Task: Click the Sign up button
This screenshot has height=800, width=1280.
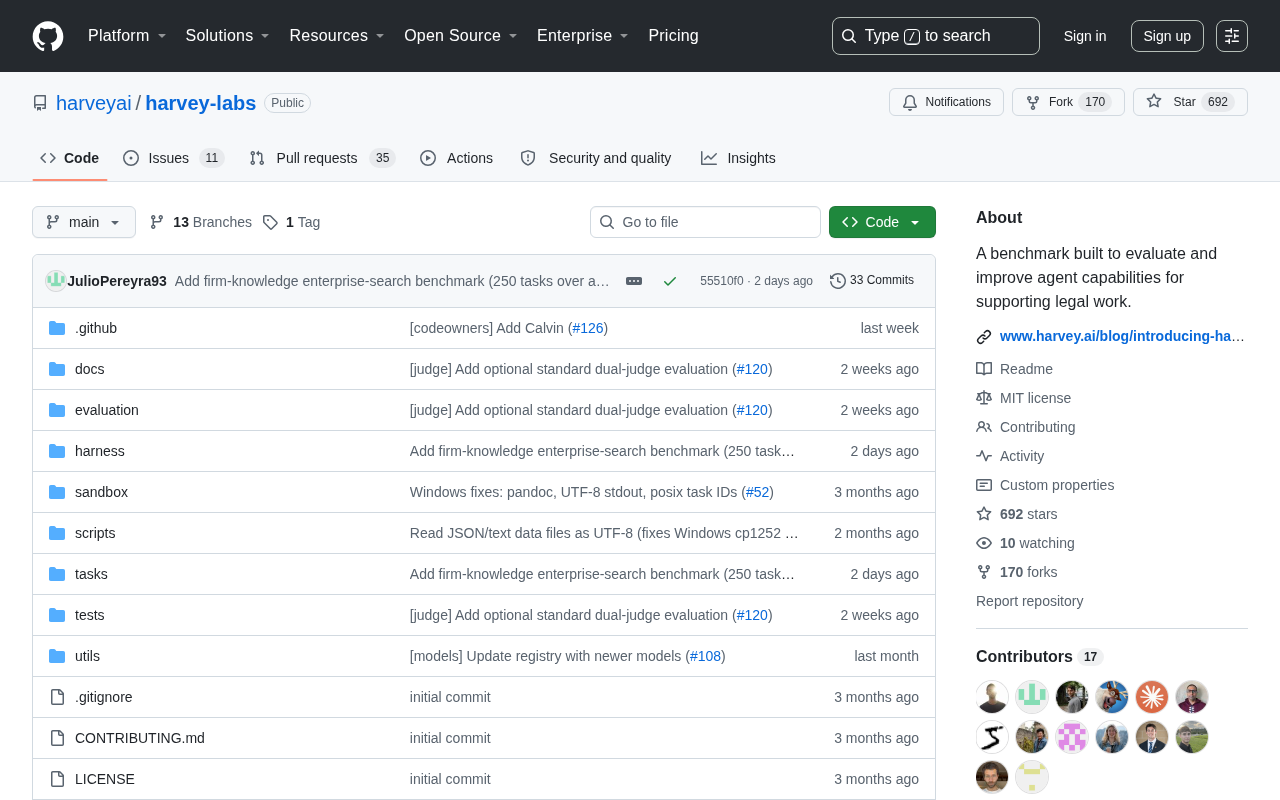Action: (x=1167, y=36)
